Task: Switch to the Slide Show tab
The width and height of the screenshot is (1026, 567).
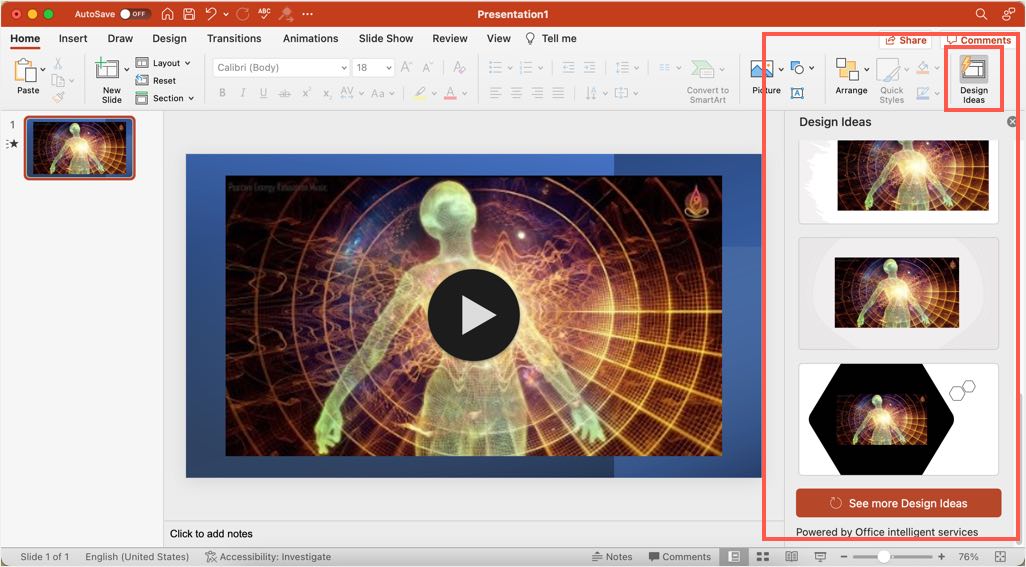Action: tap(386, 38)
